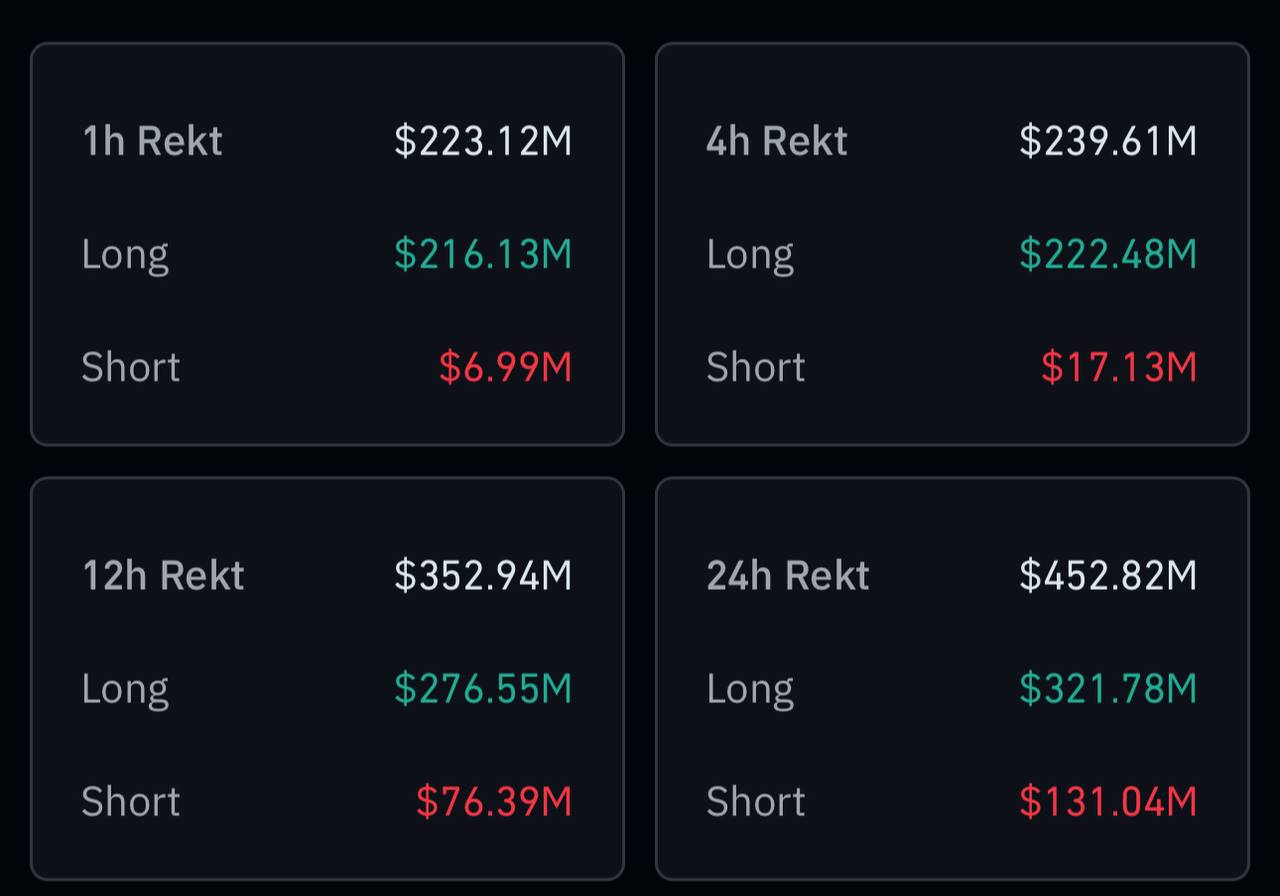Open the 24h Rekt card title
Viewport: 1280px width, 896px height.
tap(788, 575)
